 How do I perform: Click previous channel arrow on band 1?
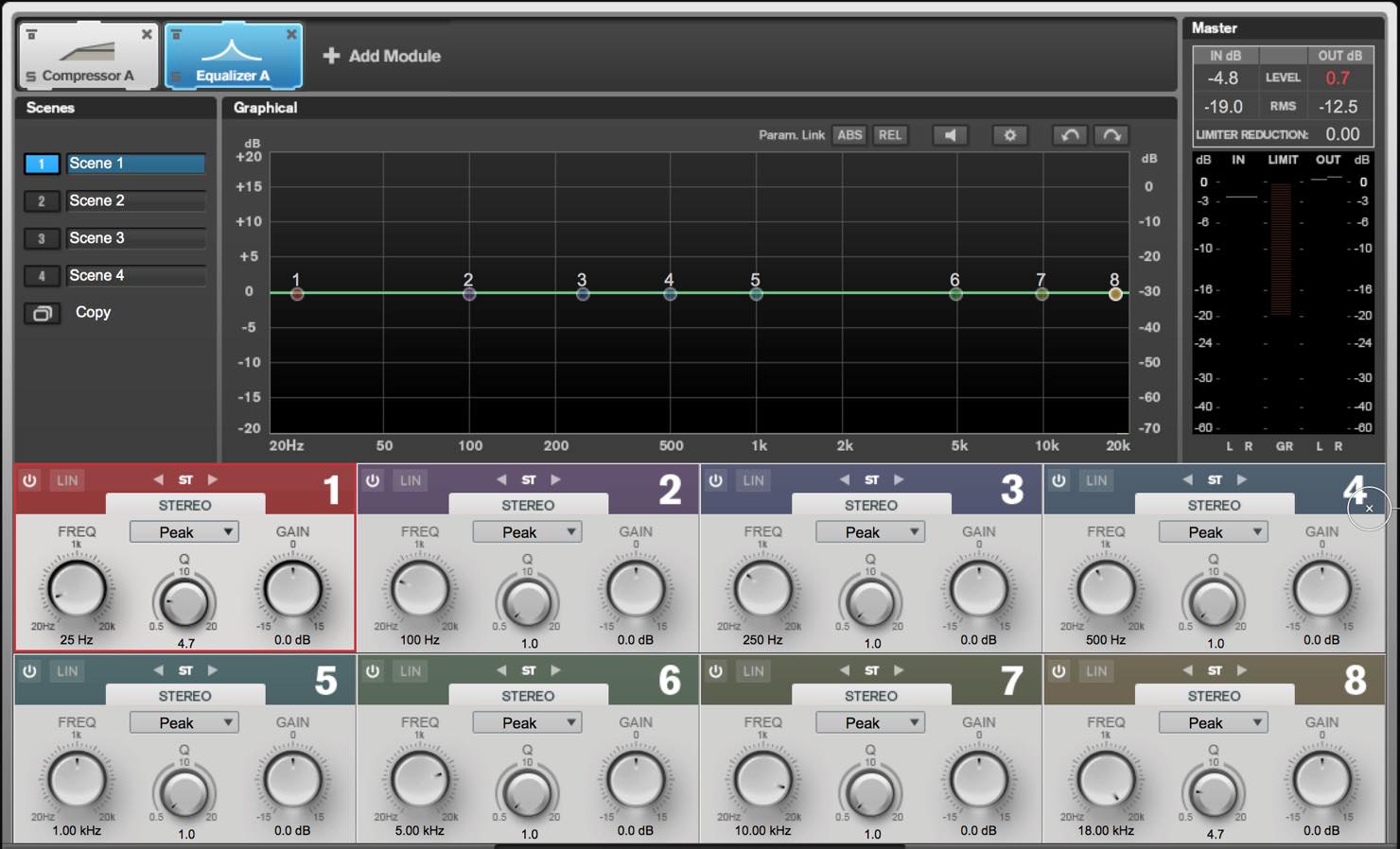tap(158, 480)
